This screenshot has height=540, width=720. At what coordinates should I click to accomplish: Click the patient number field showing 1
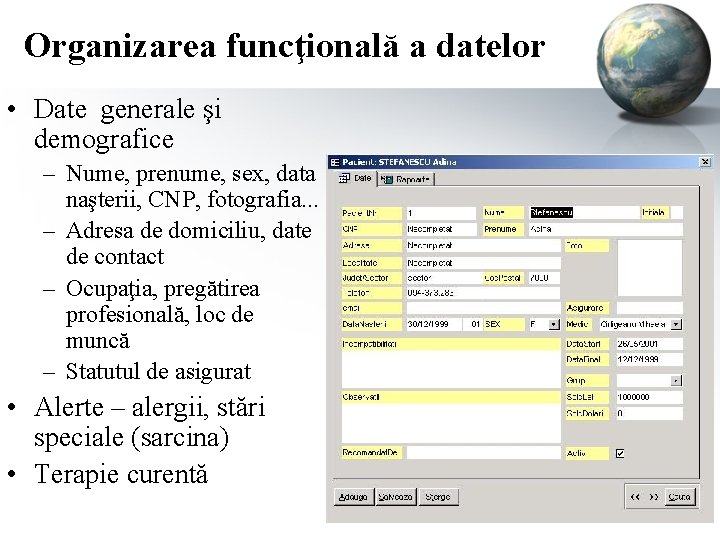coord(441,213)
